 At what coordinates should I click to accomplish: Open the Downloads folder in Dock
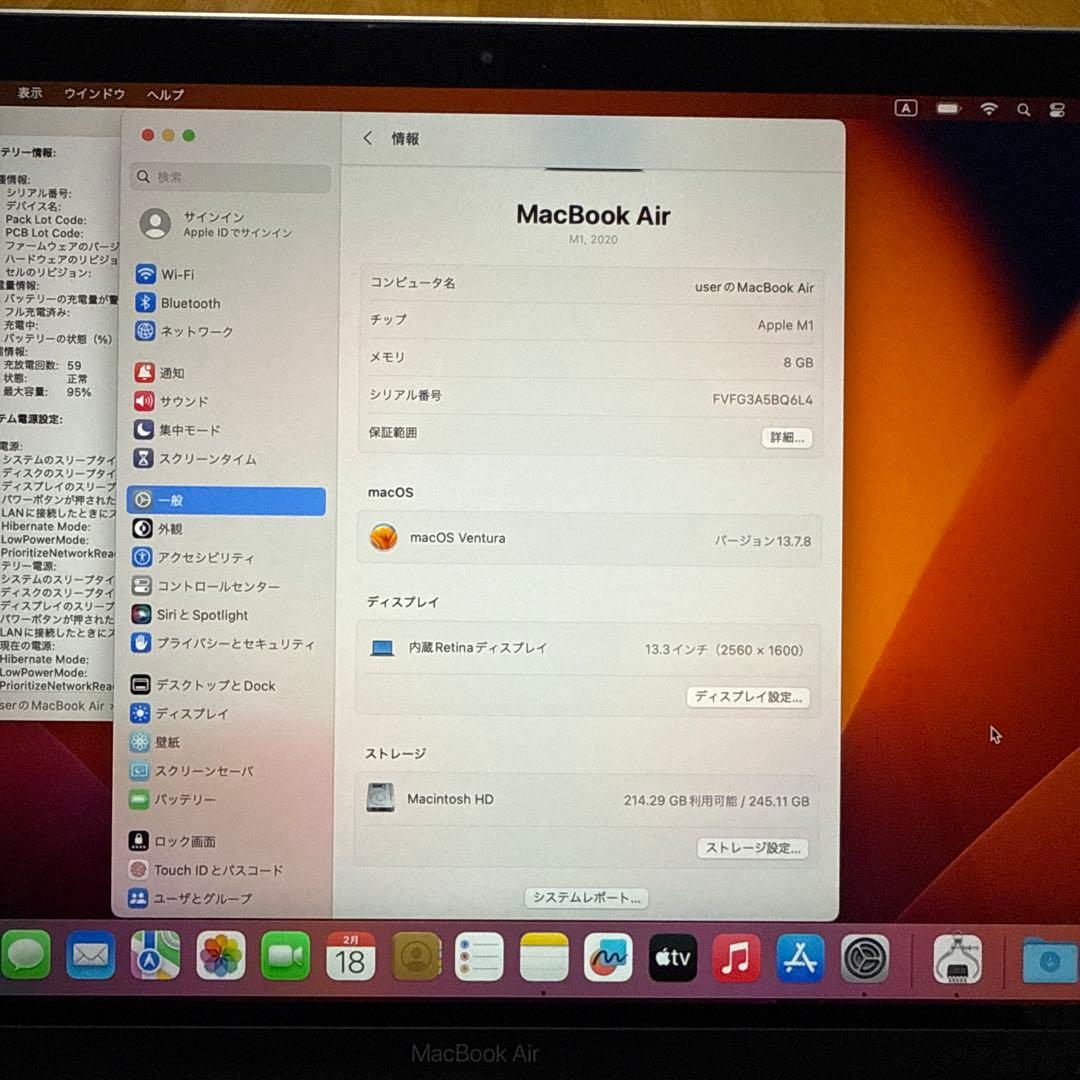click(x=1050, y=960)
